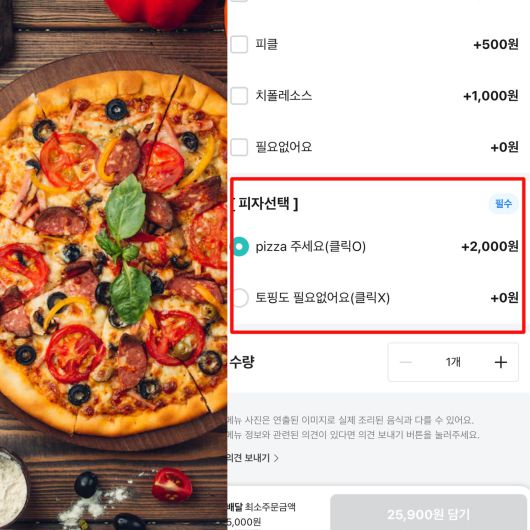Image resolution: width=530 pixels, height=530 pixels.
Task: Tap the +1,000원 price for 치폴레소스
Action: (491, 96)
